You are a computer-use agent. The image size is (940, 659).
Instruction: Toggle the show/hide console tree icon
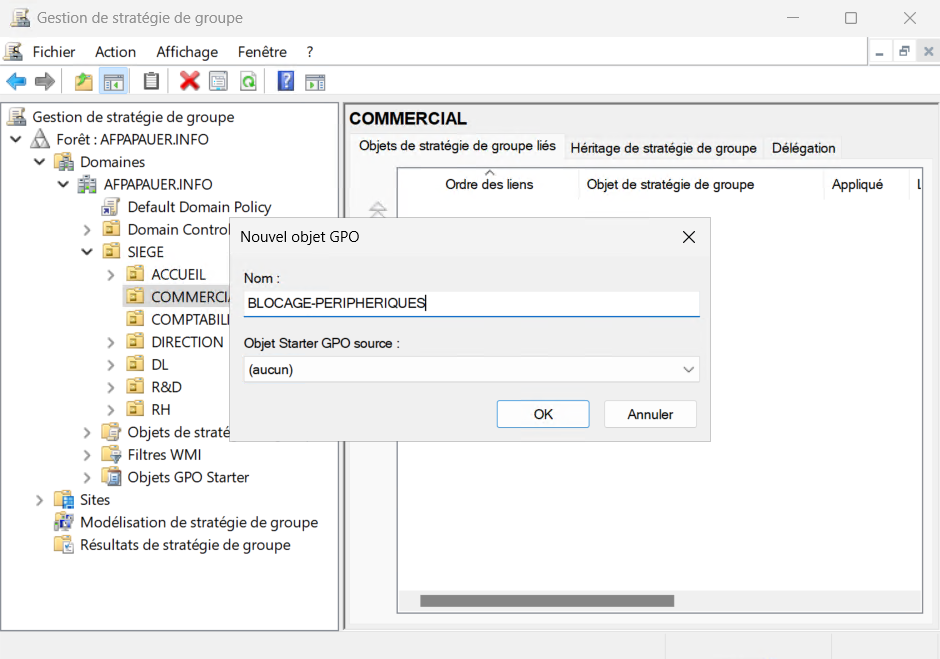pyautogui.click(x=114, y=82)
